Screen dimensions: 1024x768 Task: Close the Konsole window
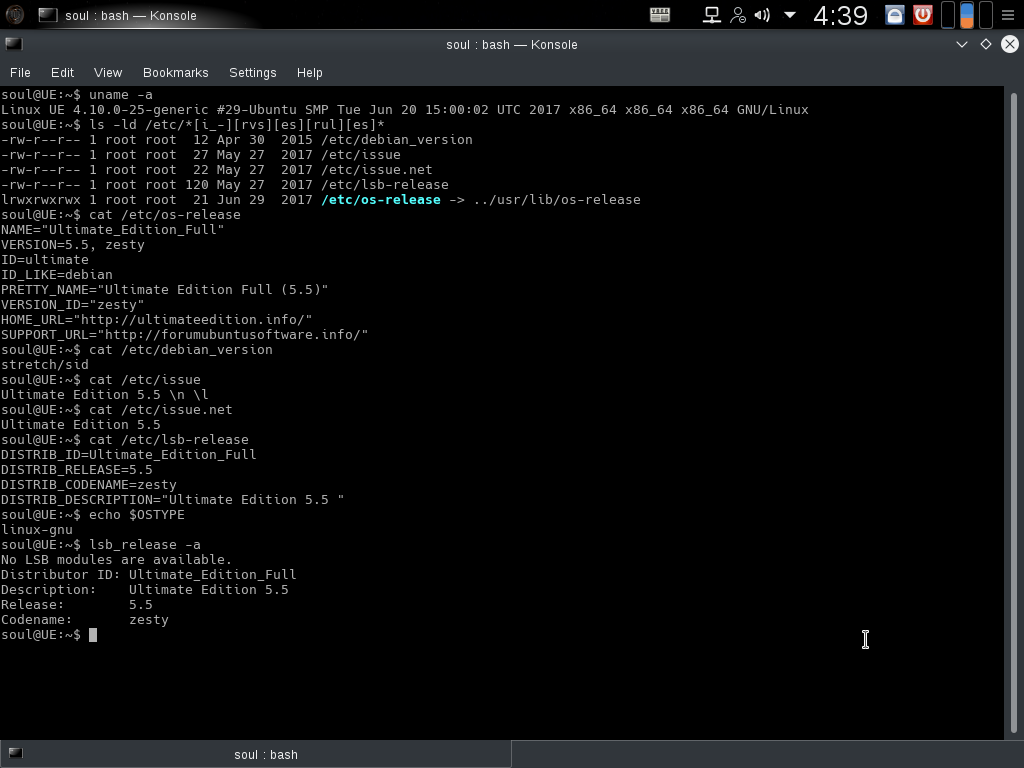(x=1010, y=44)
